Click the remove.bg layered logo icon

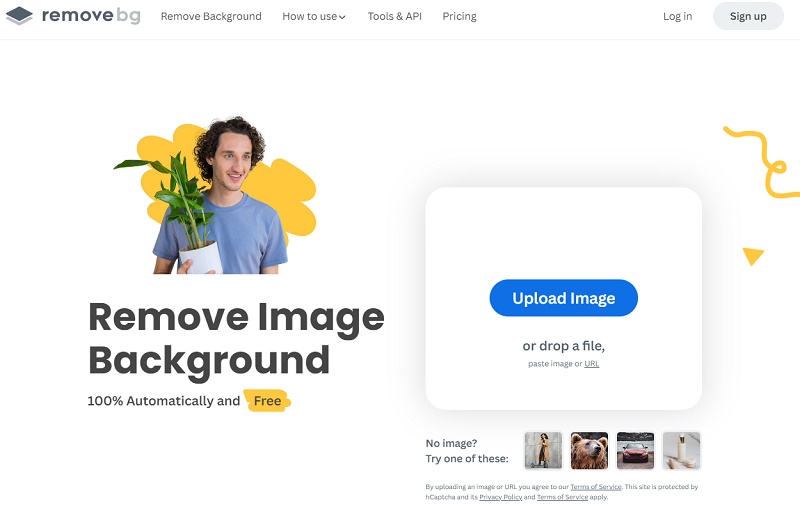19,16
